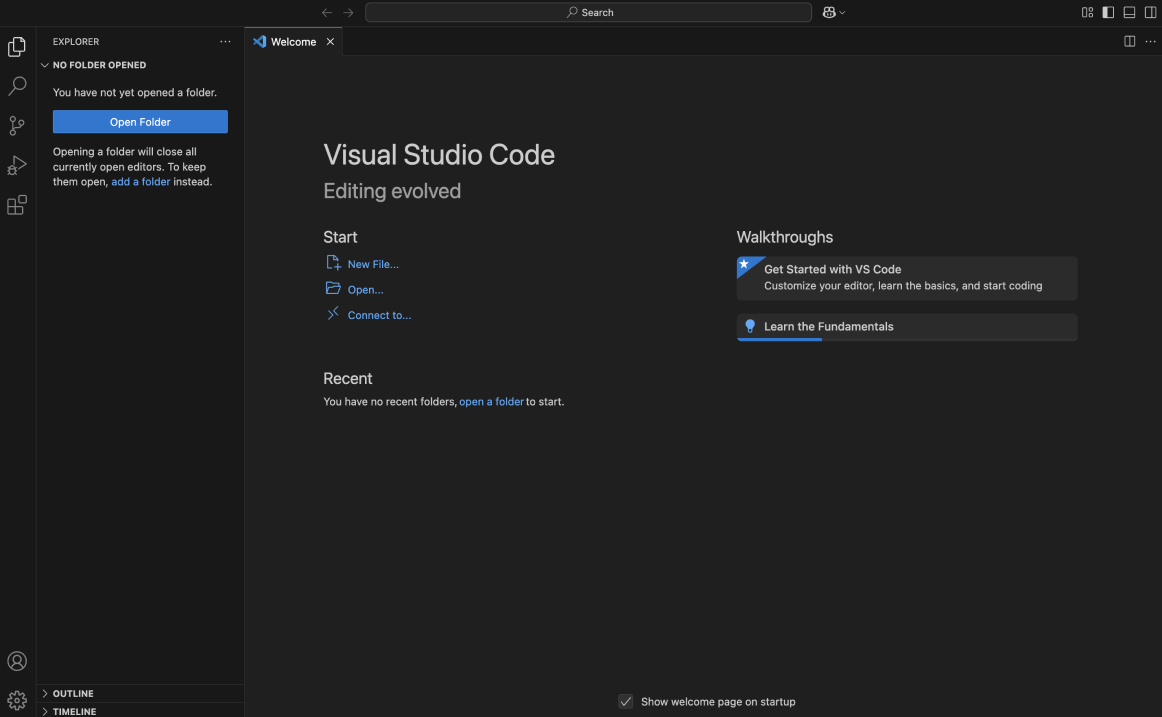Screen dimensions: 1162x717
Task: Click the Open Folder button
Action: point(140,122)
